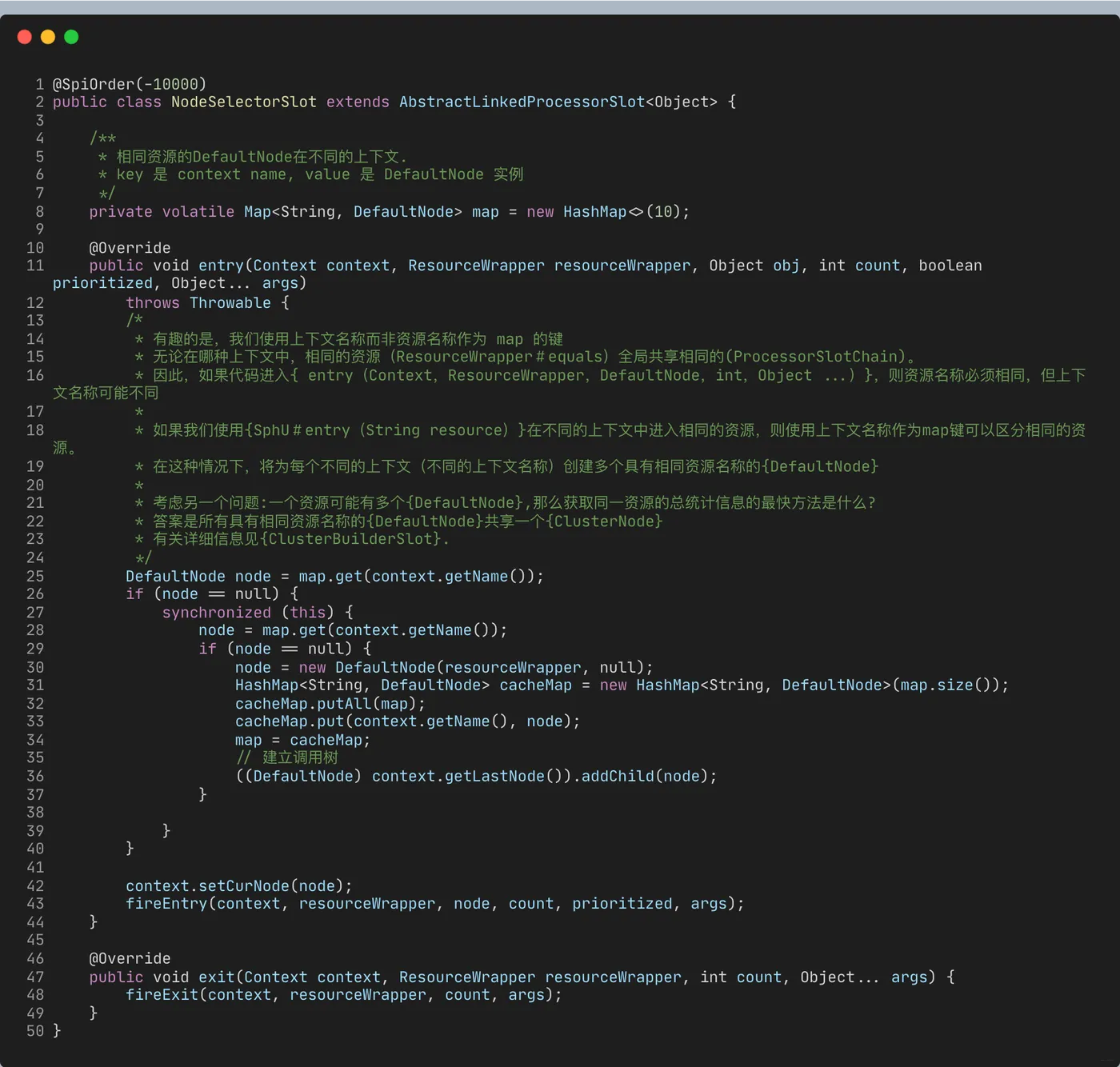Screen dimensions: 1120x1067
Task: Click 'prioritized, Object... args)' wrapped line
Action: point(180,283)
